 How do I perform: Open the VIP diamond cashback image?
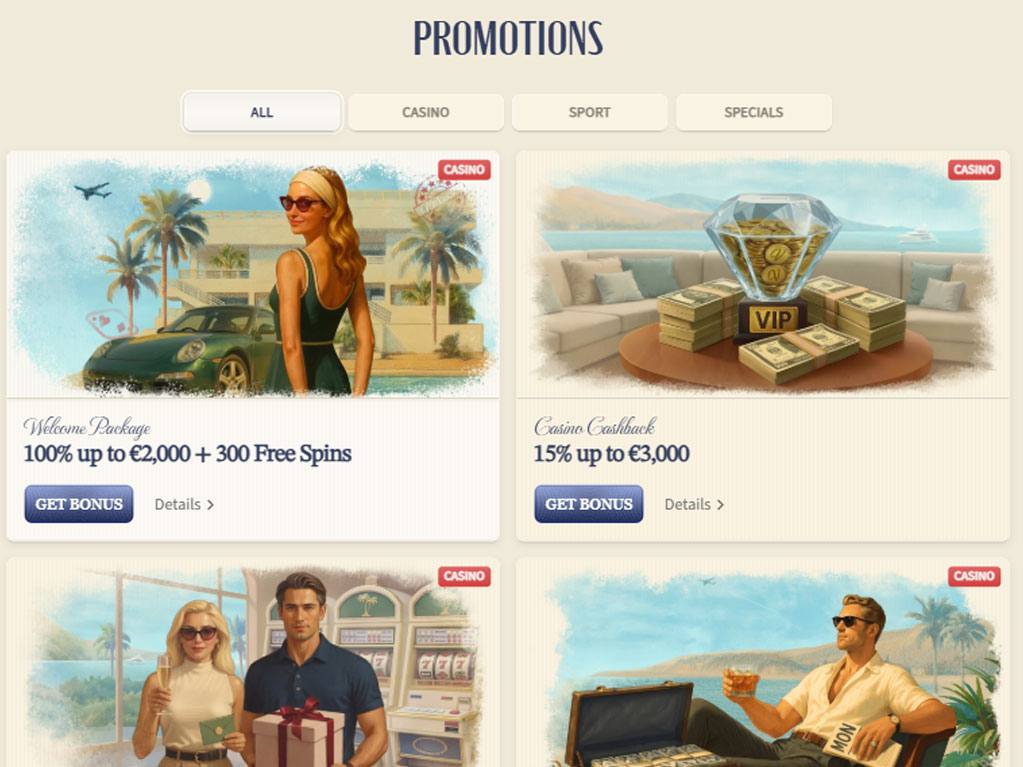point(763,275)
